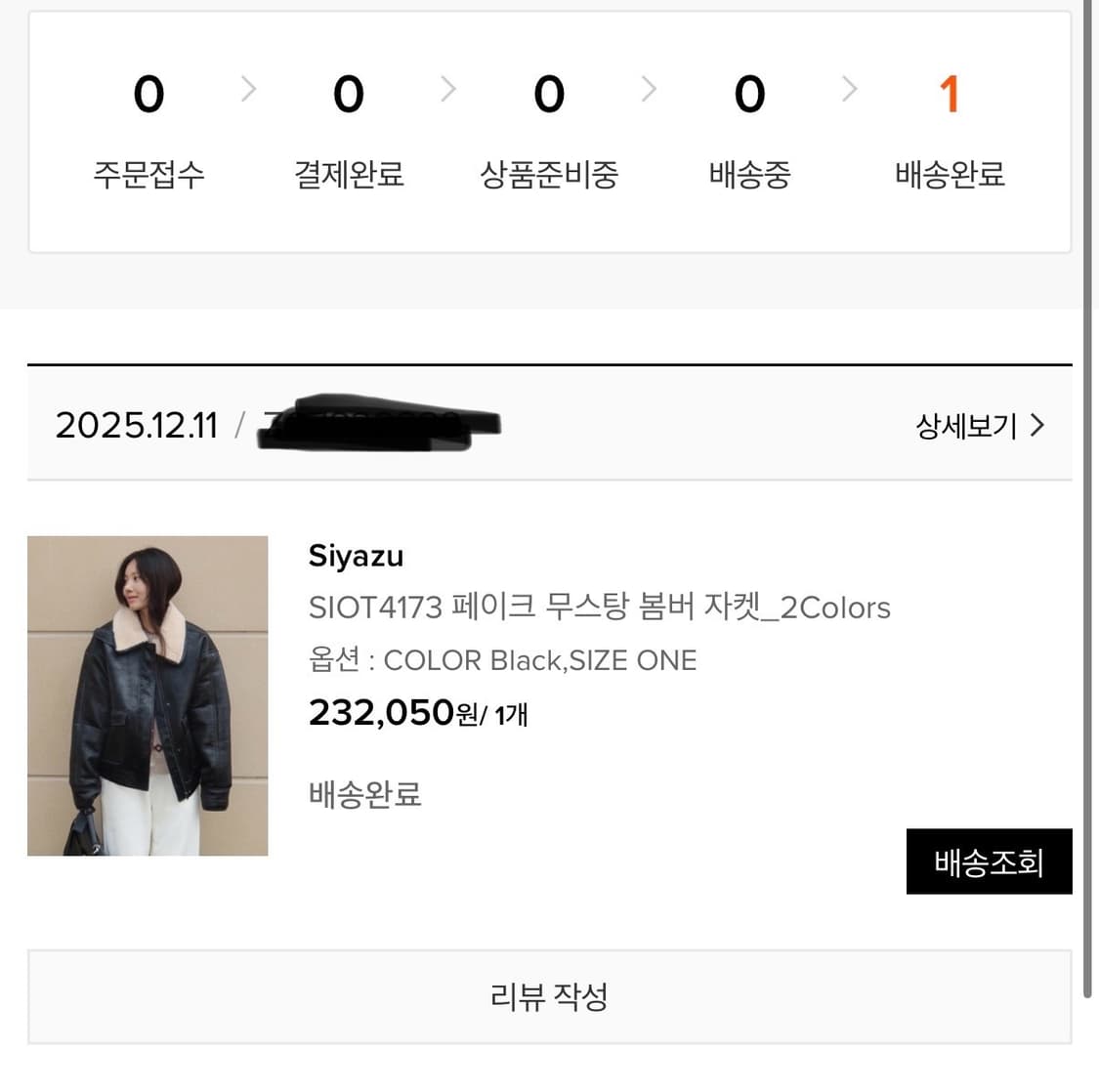Expand order details via right-pointing chevron

click(1038, 425)
